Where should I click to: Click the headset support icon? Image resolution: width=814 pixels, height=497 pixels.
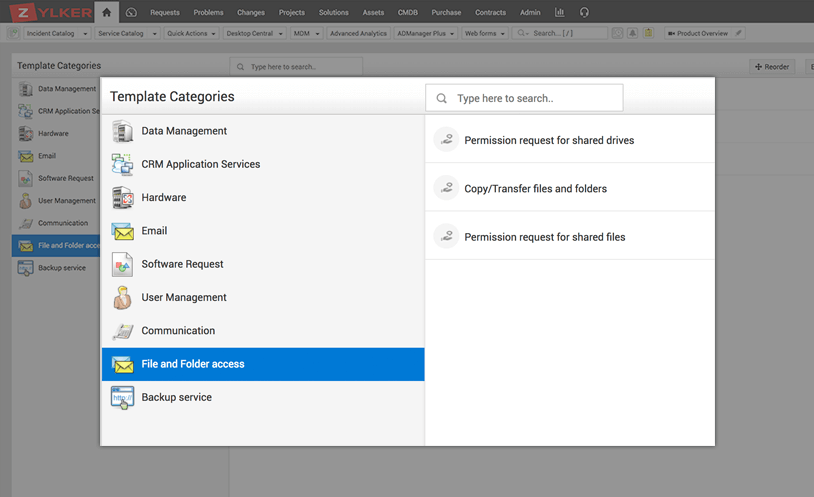coord(584,12)
